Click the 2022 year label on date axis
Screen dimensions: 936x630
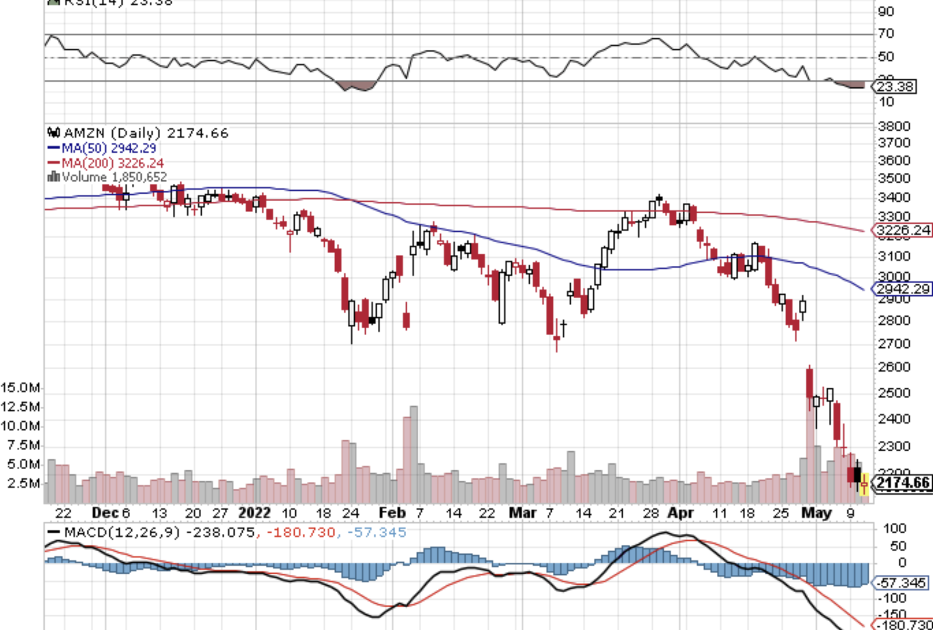click(x=255, y=512)
